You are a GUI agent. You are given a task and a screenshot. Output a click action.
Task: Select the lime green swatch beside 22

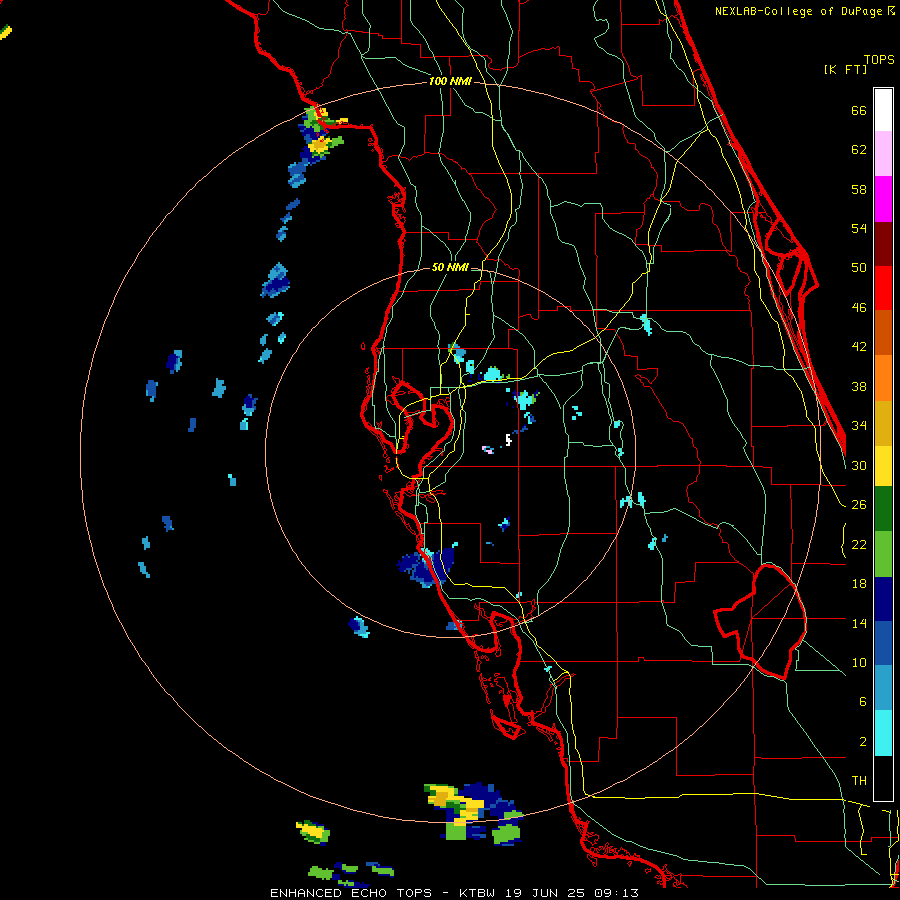[883, 553]
